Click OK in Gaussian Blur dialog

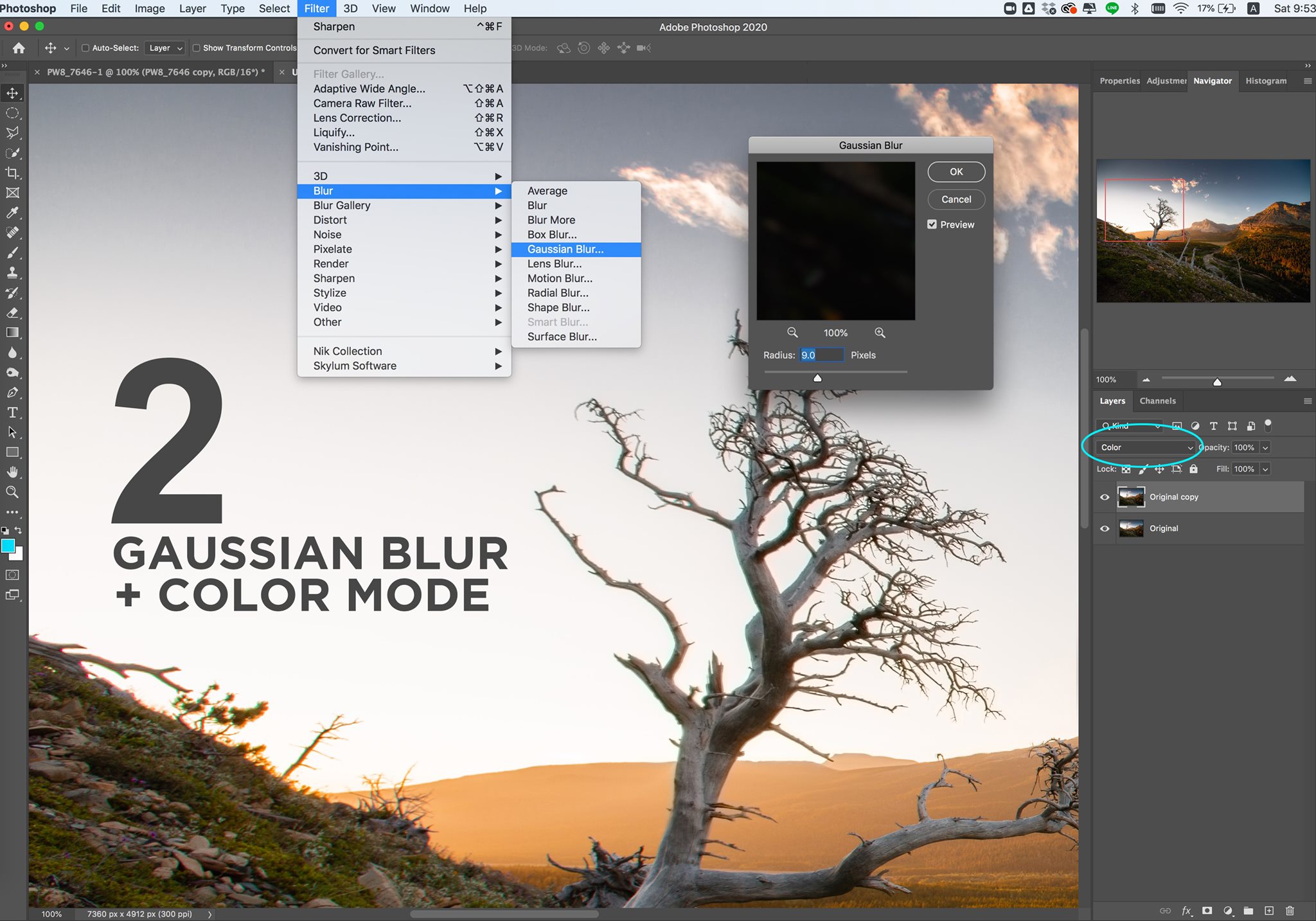[x=956, y=172]
